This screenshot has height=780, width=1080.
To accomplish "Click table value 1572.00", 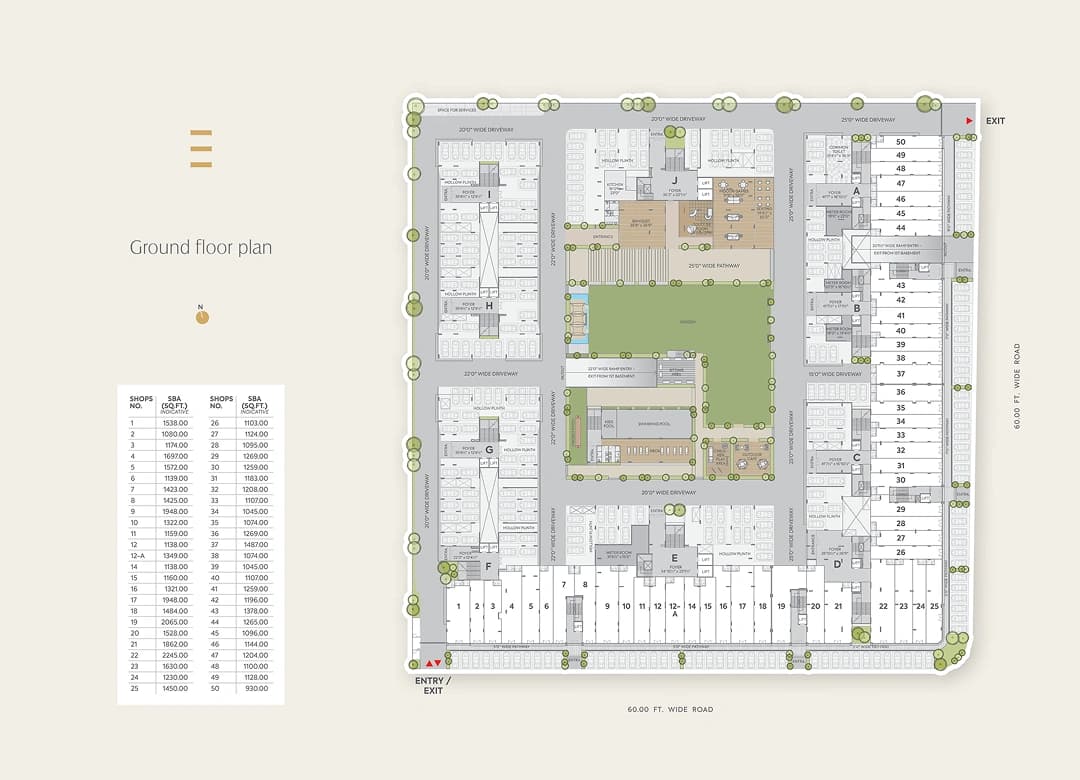I will (x=175, y=467).
